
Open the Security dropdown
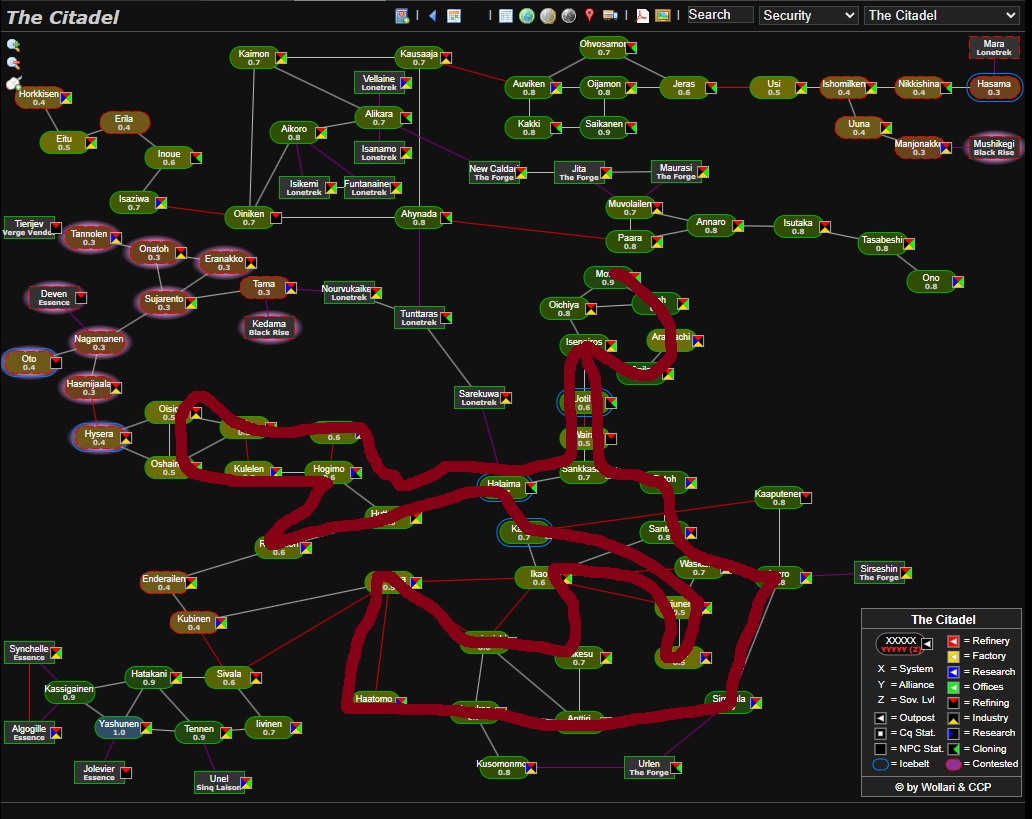[808, 15]
